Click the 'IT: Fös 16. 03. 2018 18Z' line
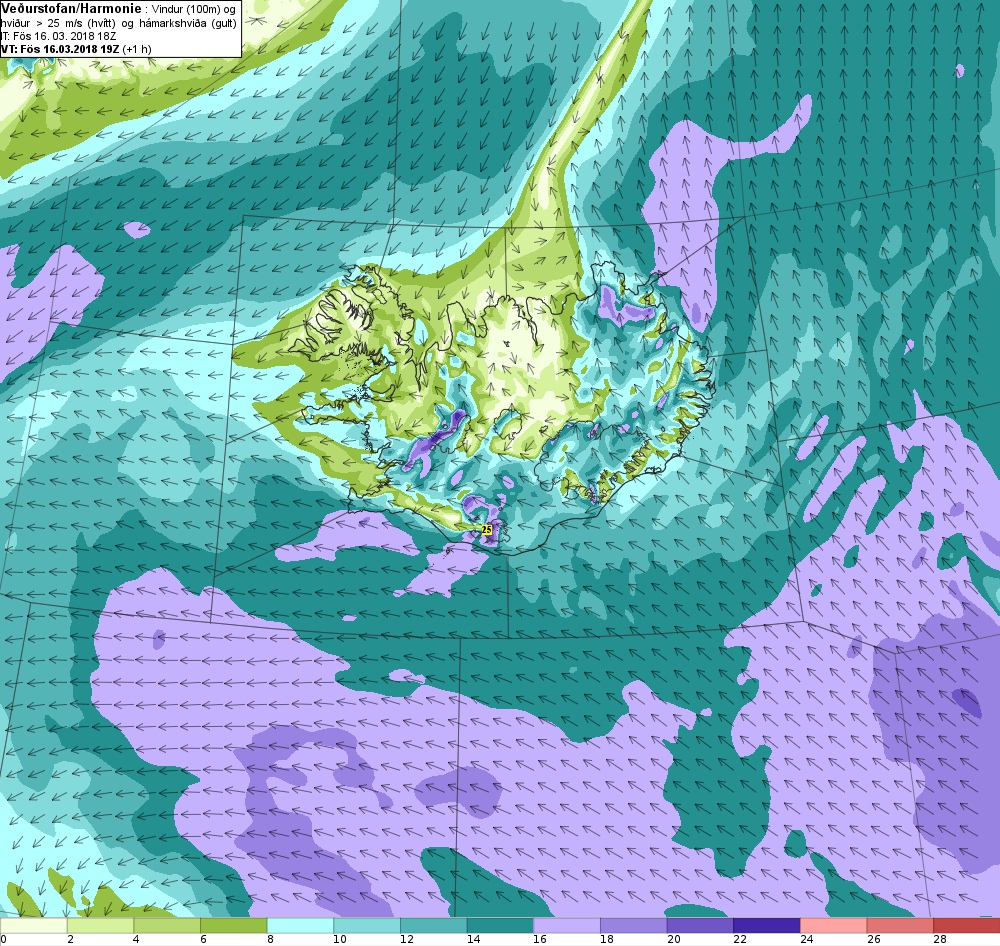The image size is (1000, 946). [59, 36]
